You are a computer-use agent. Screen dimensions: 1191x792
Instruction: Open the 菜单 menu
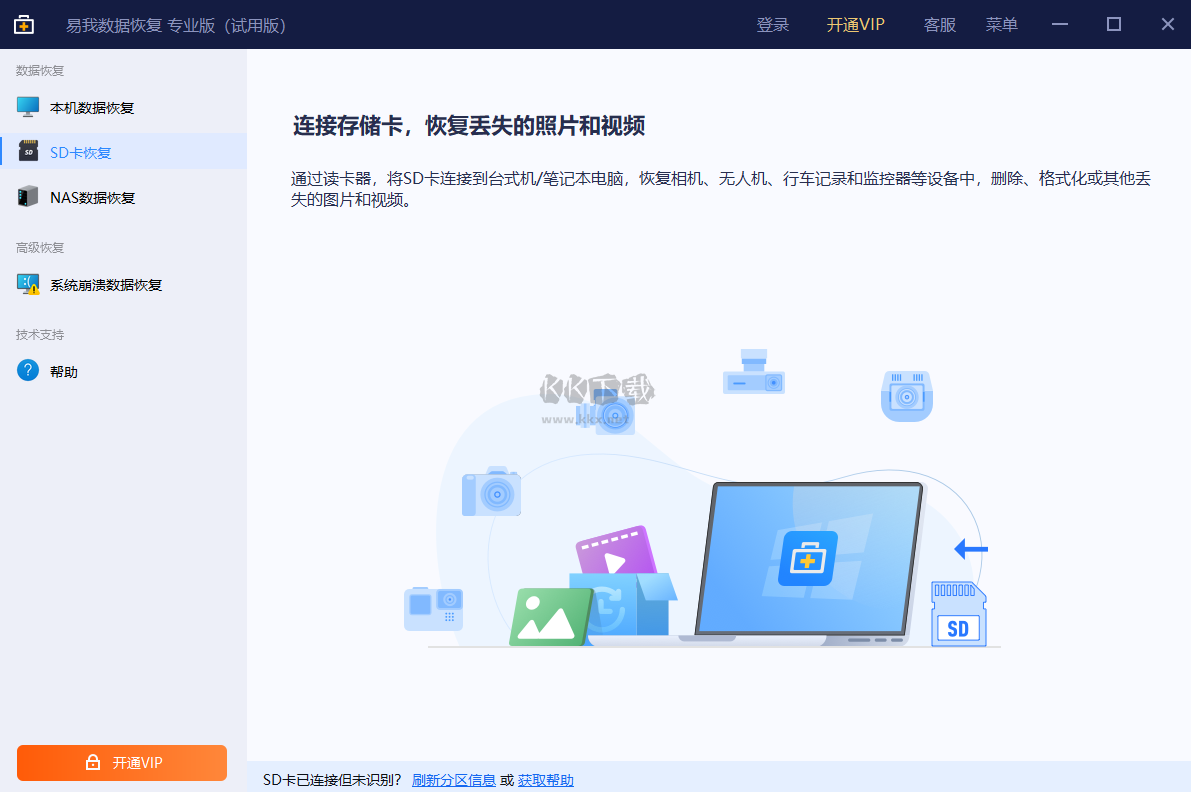click(x=1001, y=25)
